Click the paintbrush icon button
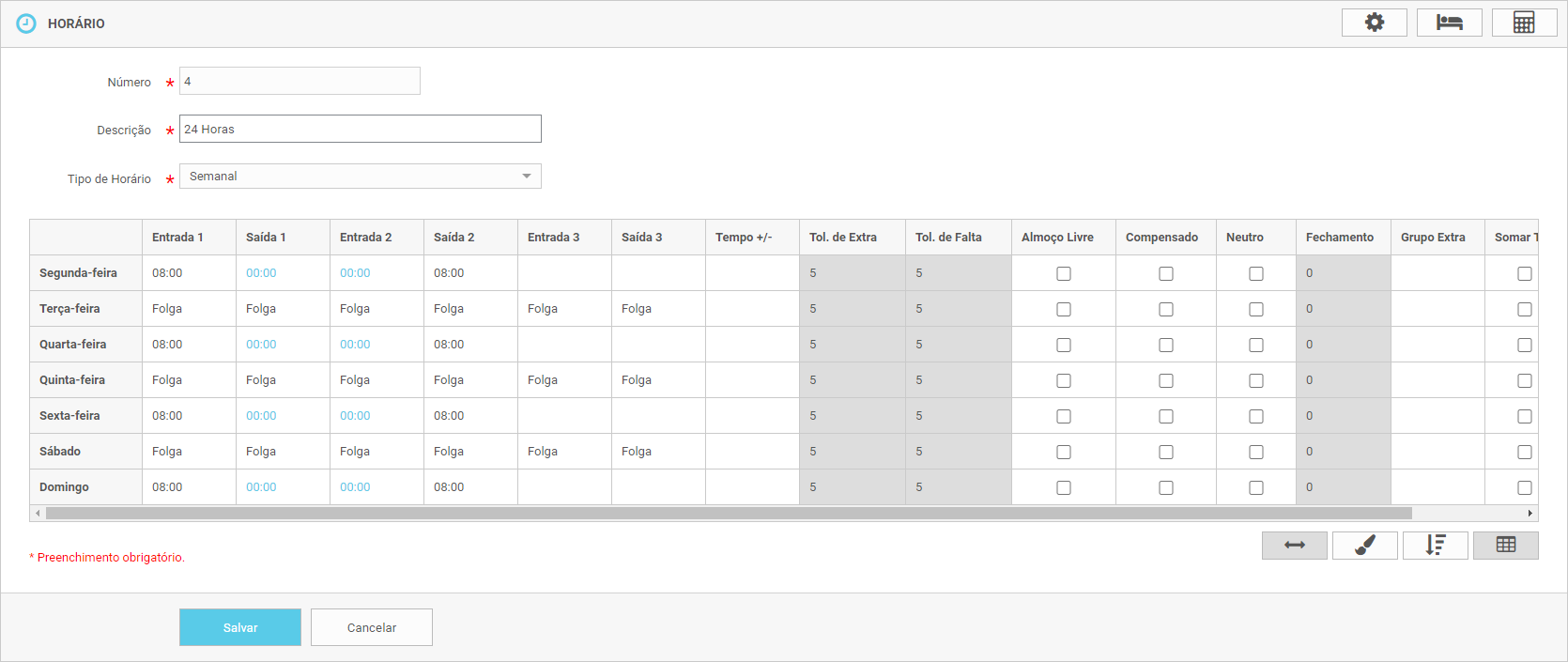1568x662 pixels. point(1364,546)
